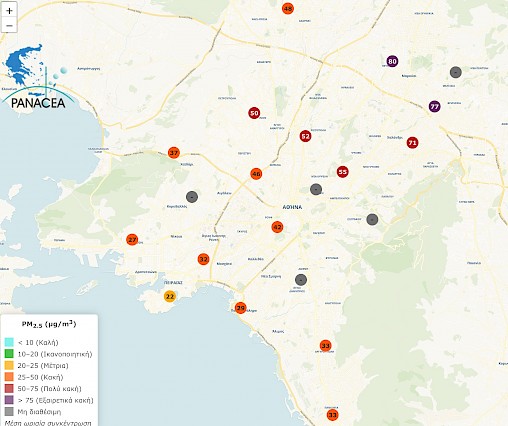The height and width of the screenshot is (426, 508).
Task: Click the orange marker reading 27
Action: [132, 239]
